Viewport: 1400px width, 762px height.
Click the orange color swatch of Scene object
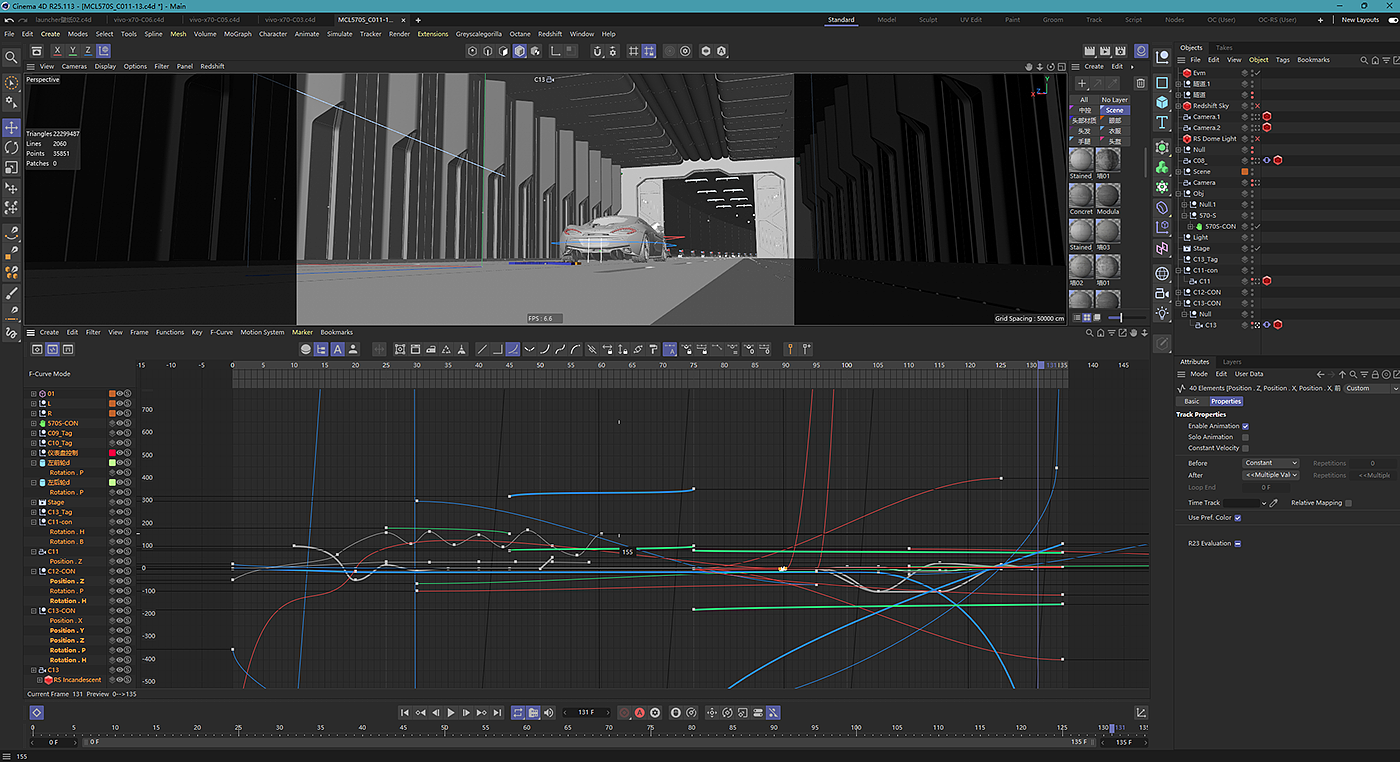click(1245, 171)
